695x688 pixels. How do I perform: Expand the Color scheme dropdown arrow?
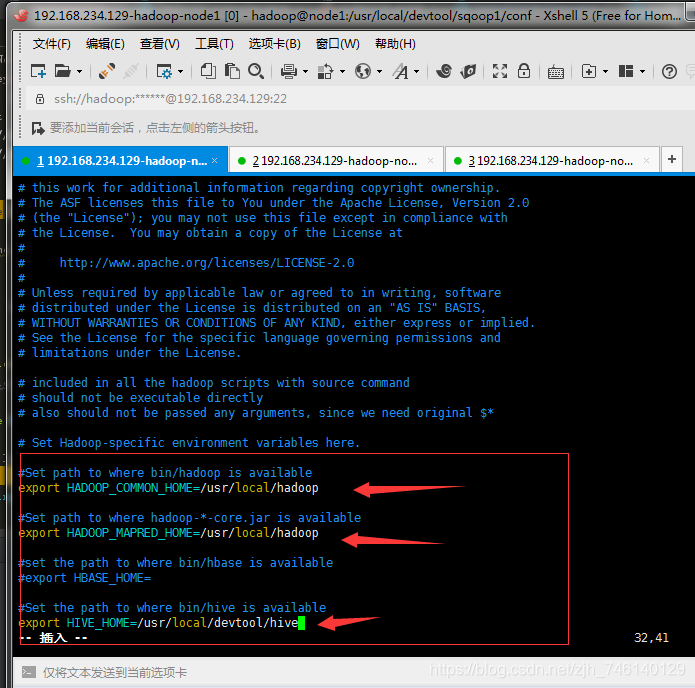[x=342, y=71]
